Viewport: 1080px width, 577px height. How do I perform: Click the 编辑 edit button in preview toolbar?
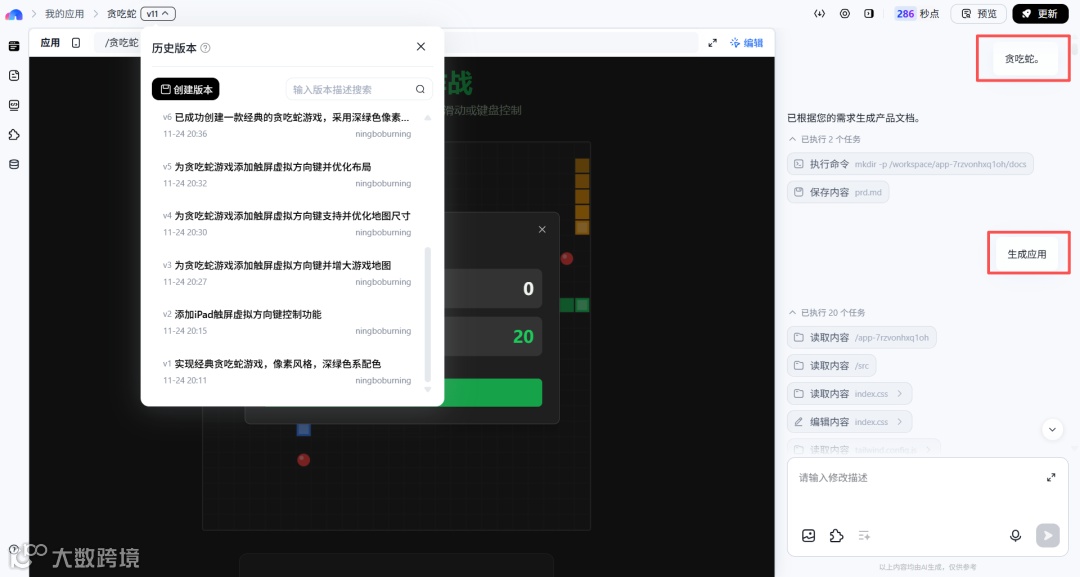coord(747,43)
